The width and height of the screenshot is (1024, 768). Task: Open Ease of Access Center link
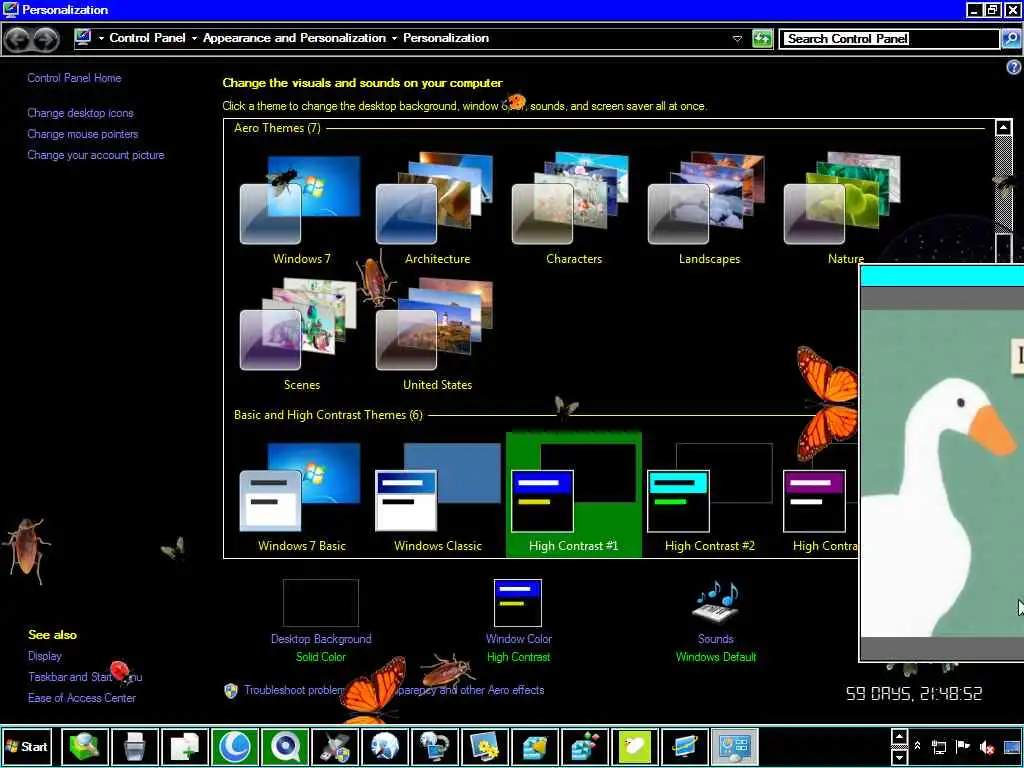point(82,697)
